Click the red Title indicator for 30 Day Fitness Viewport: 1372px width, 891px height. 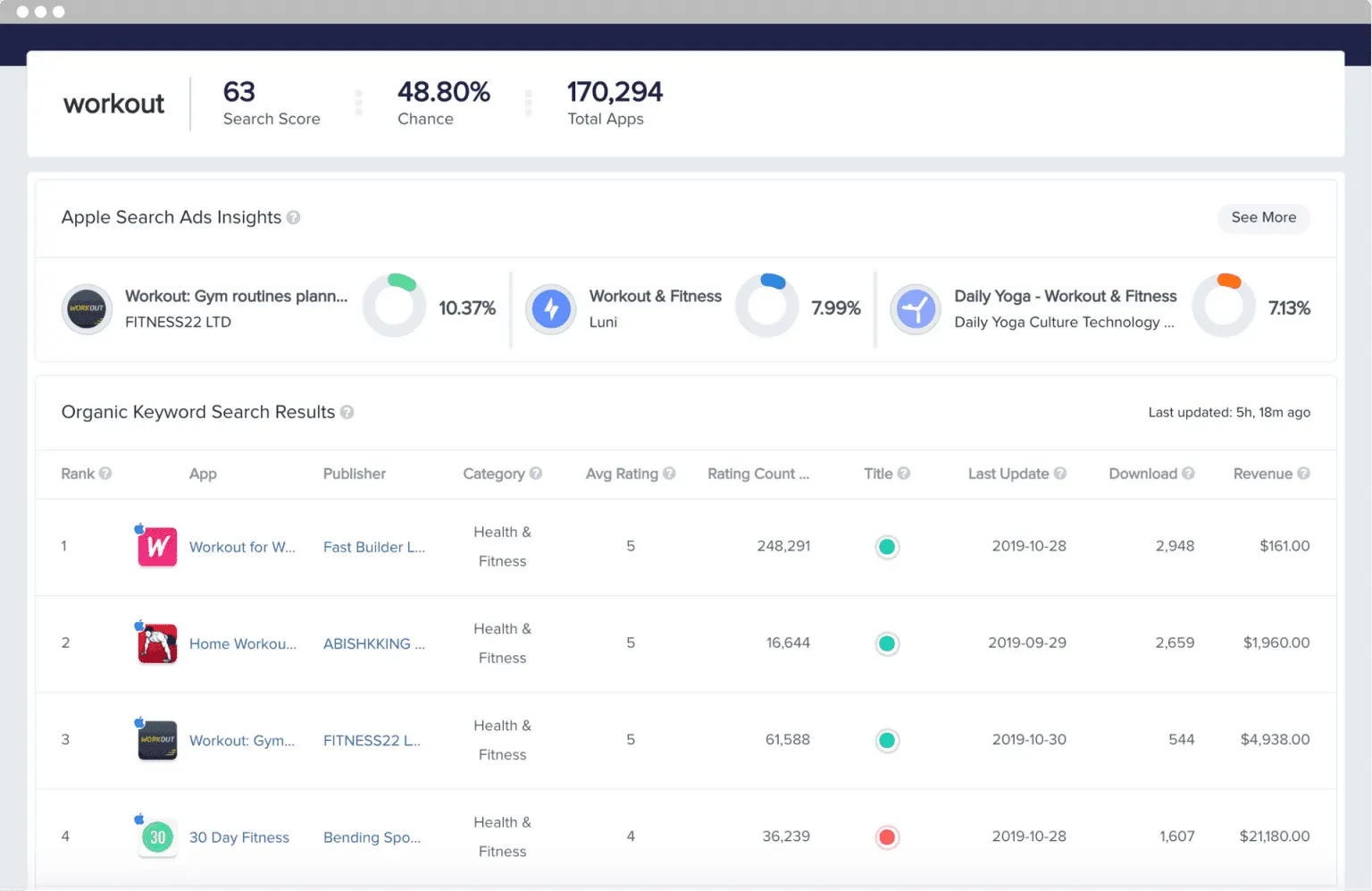pos(887,837)
